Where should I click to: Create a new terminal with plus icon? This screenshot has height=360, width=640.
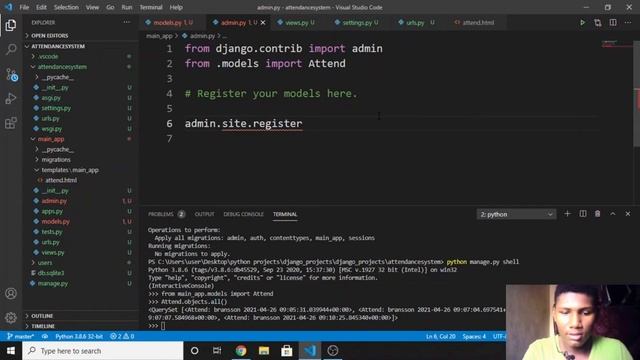[567, 214]
